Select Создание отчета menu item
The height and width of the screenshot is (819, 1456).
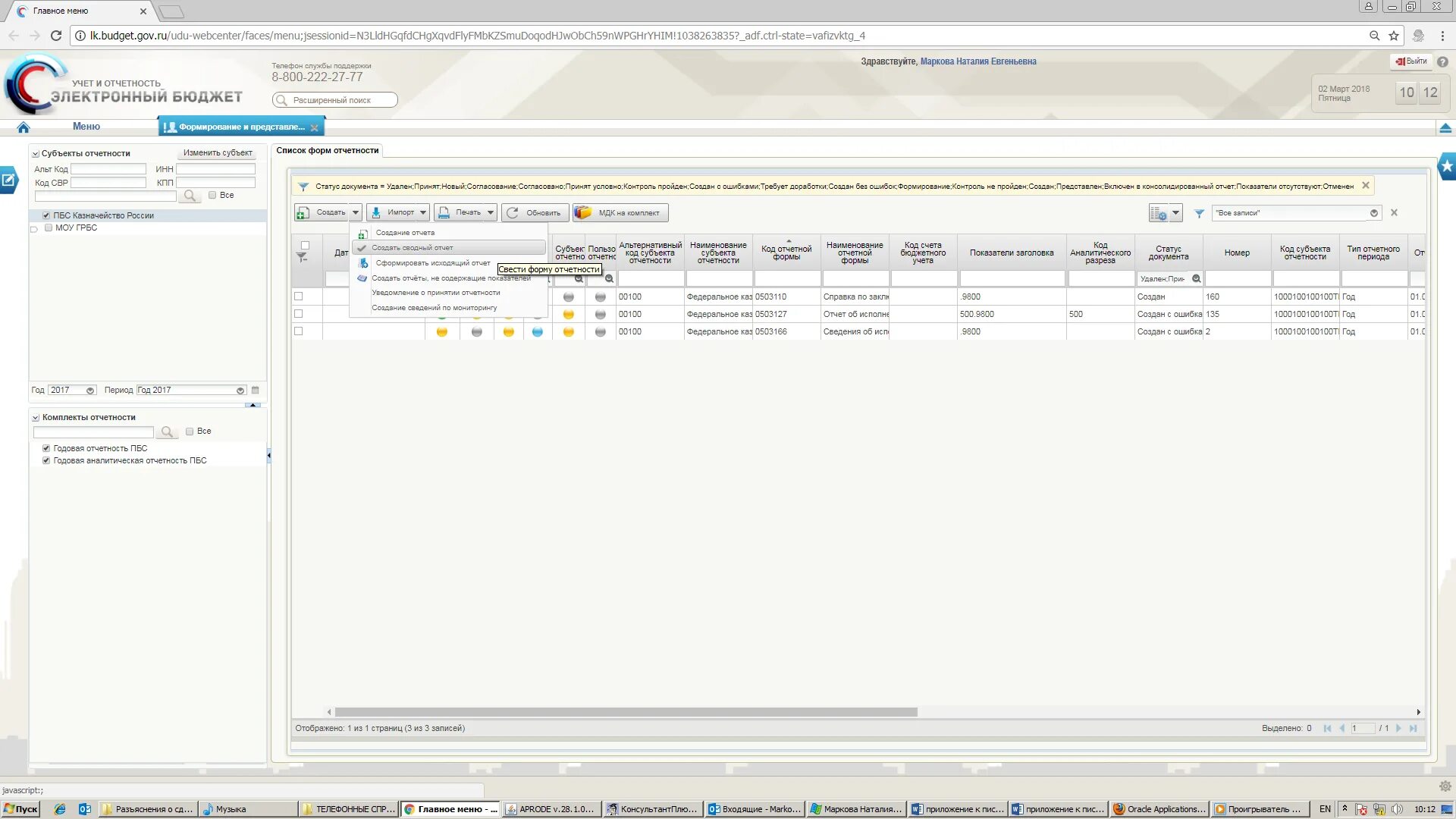click(405, 233)
